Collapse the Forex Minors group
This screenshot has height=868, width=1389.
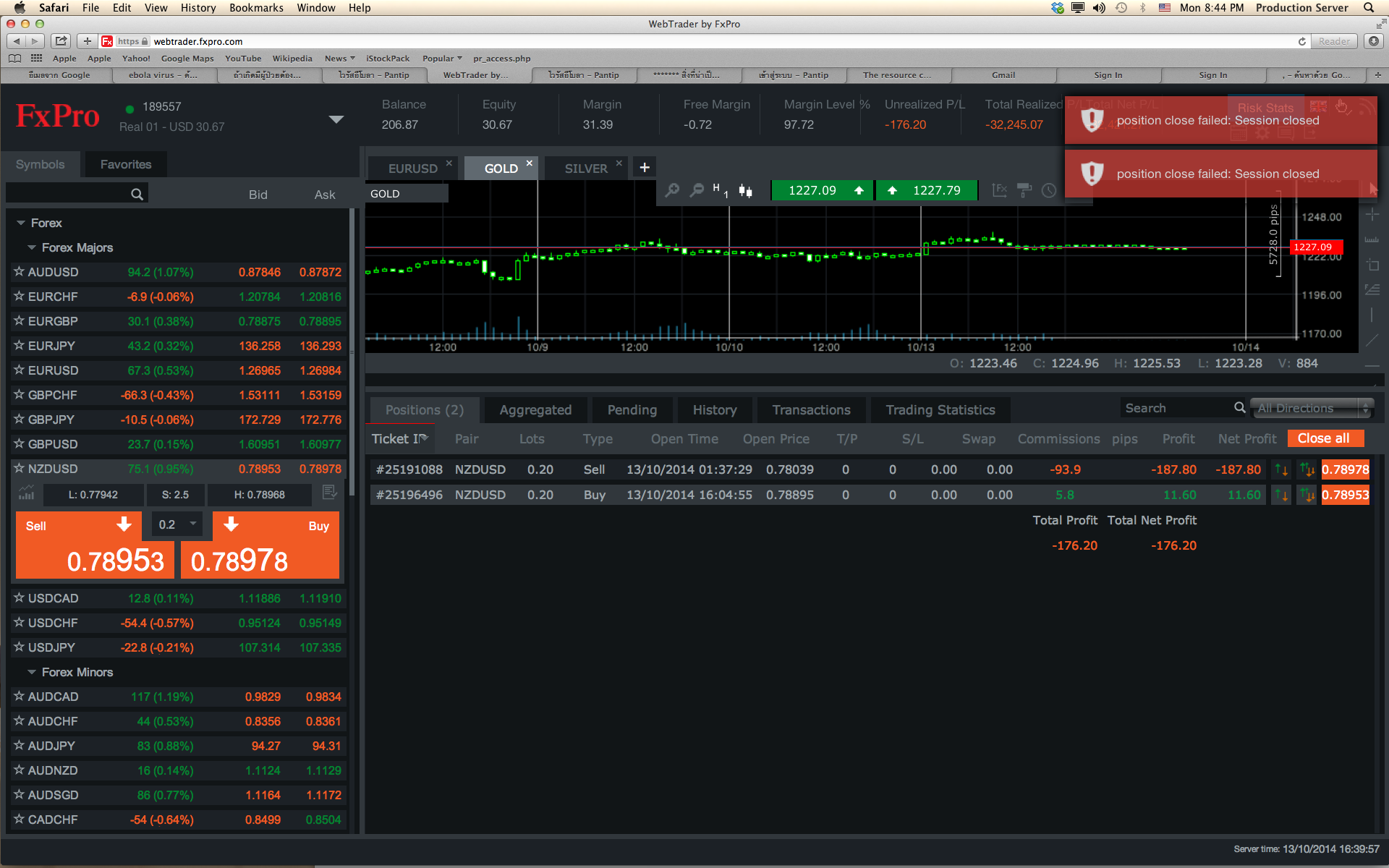click(32, 672)
